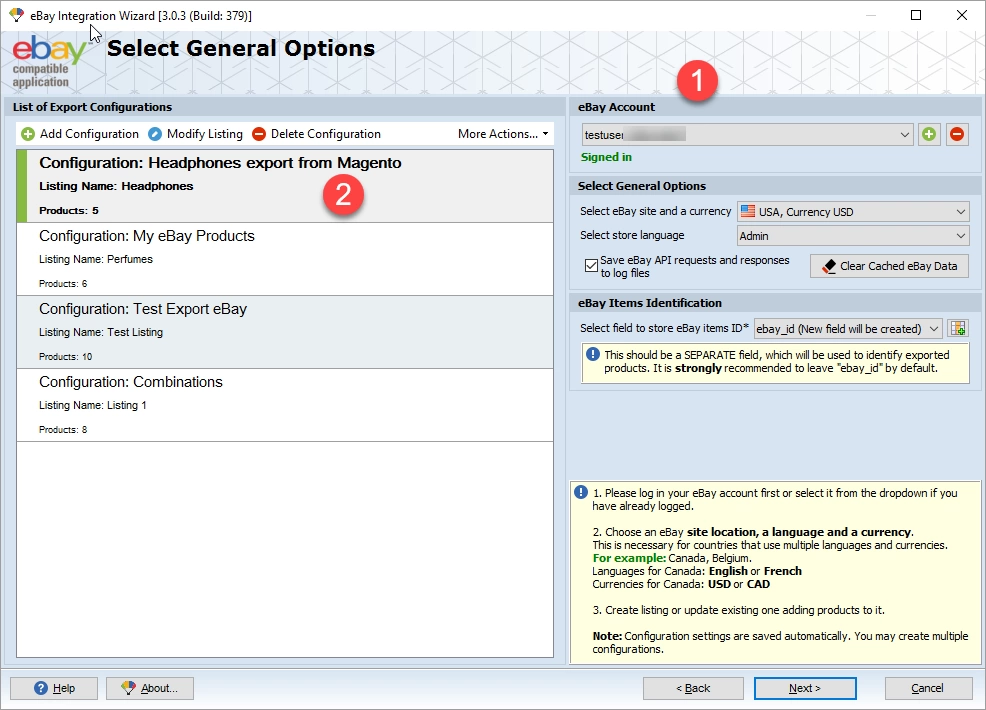Click the info icon in the ebay_id hint box

(x=592, y=354)
